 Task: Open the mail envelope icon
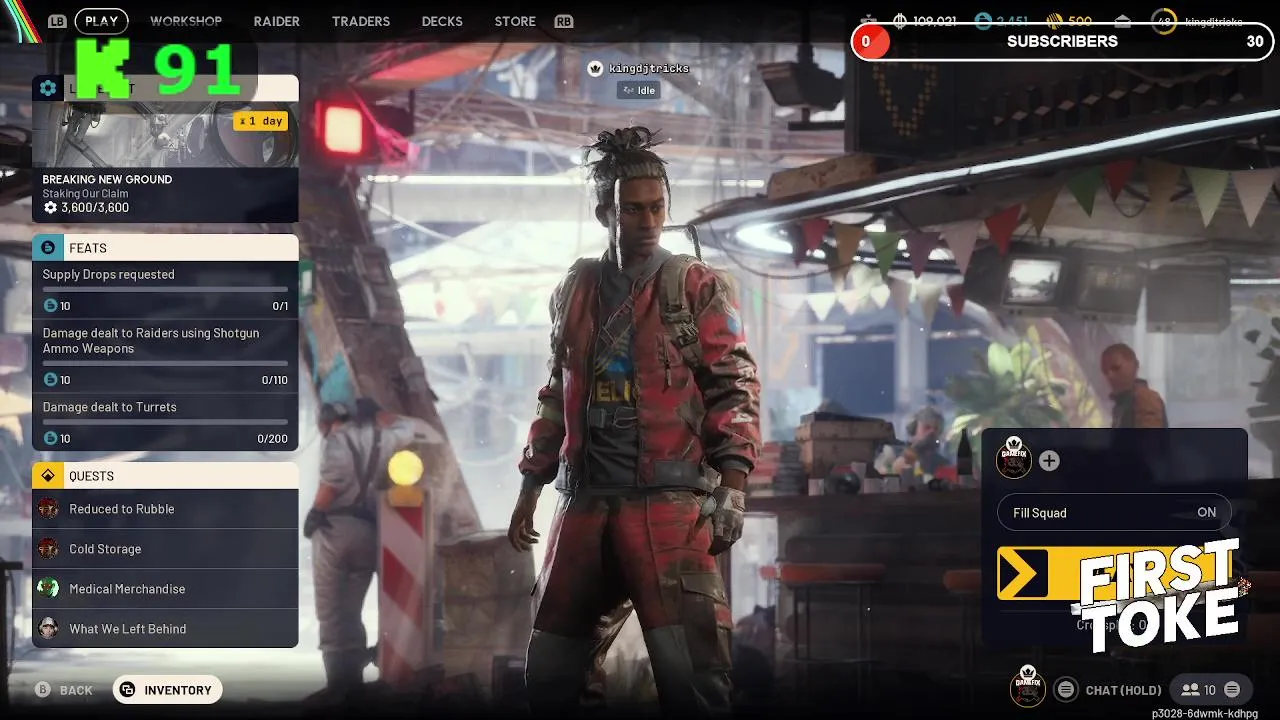click(1122, 21)
